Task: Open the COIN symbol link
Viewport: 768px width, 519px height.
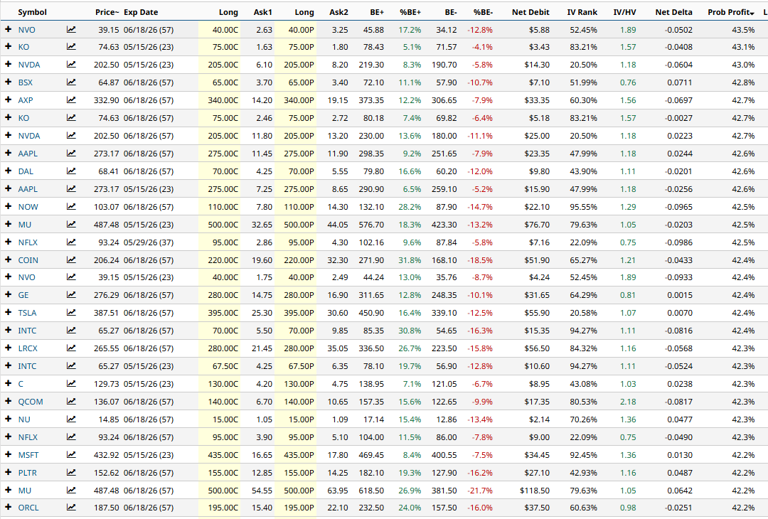Action: (27, 260)
